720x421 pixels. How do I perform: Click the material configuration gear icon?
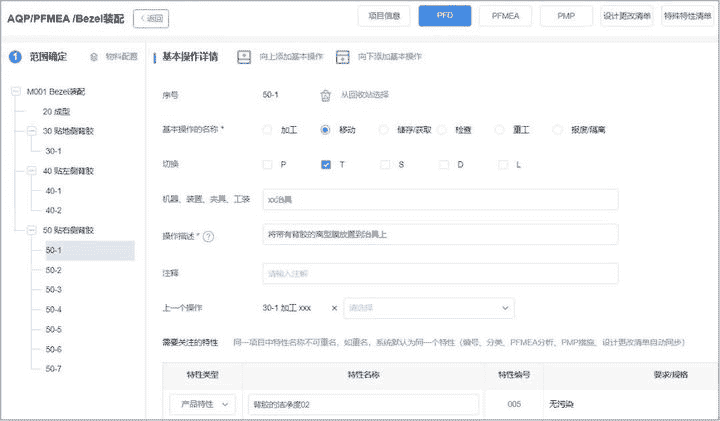[x=94, y=57]
